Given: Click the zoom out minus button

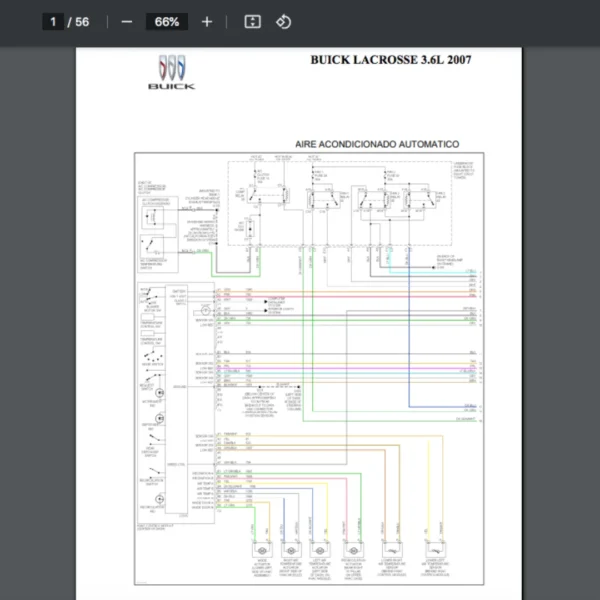Looking at the screenshot, I should click(126, 22).
